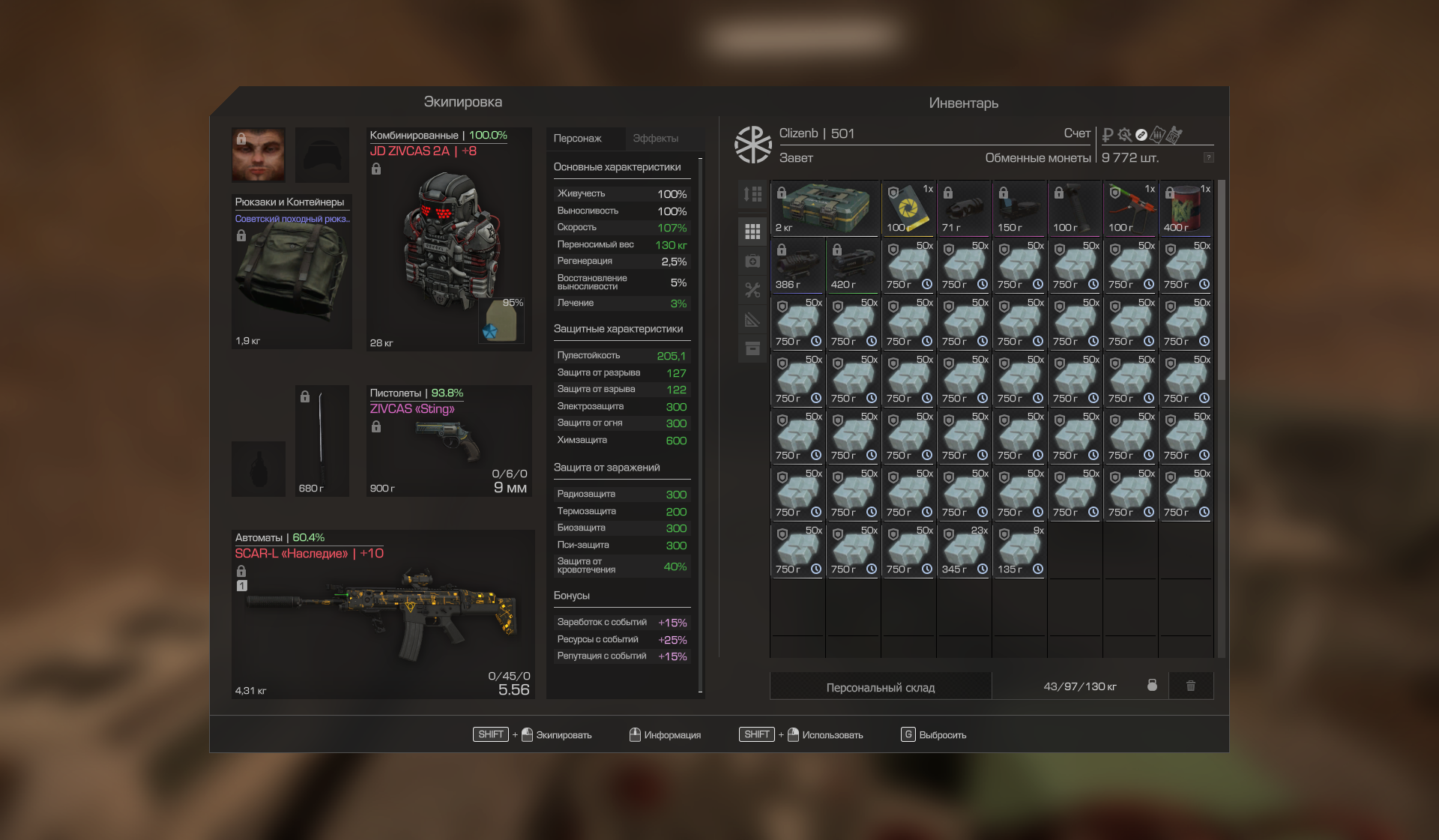Select the ammo ticket currency icon

coord(1157,134)
